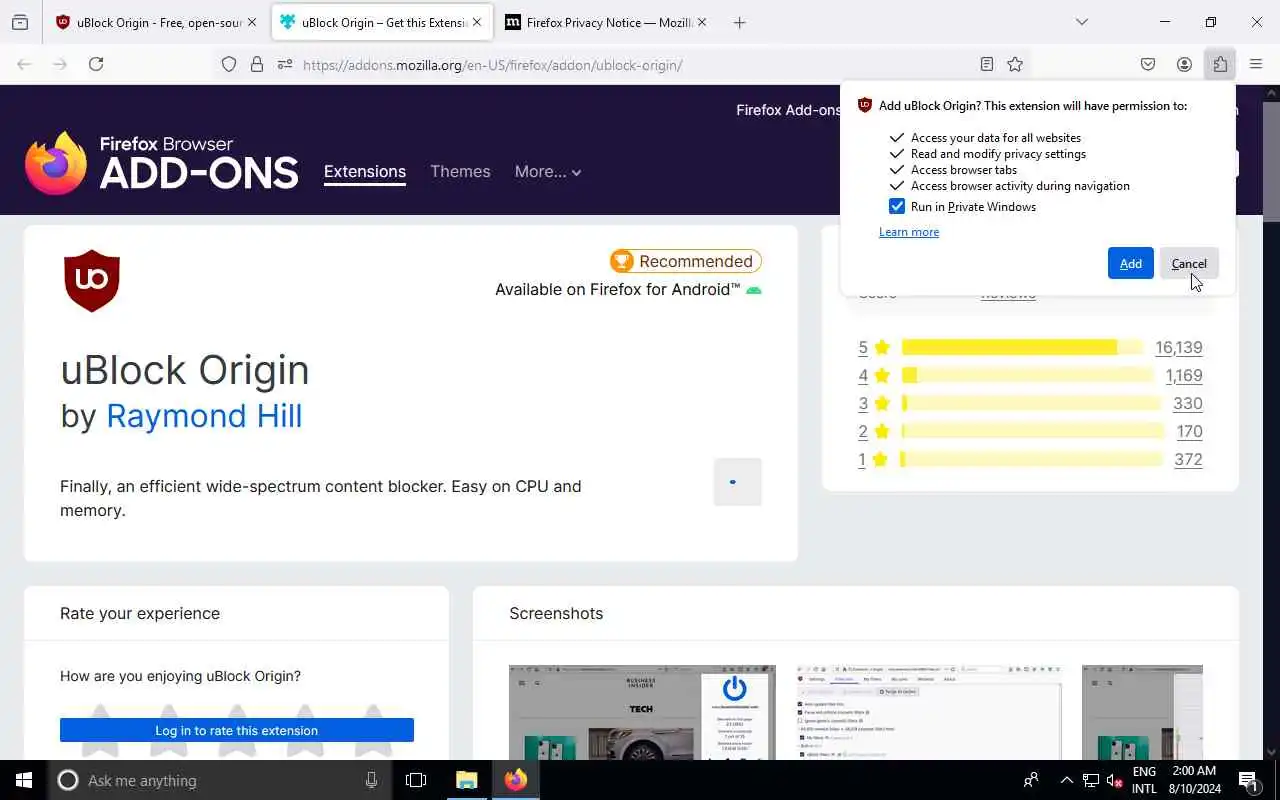Toggle Reader View icon

[987, 64]
